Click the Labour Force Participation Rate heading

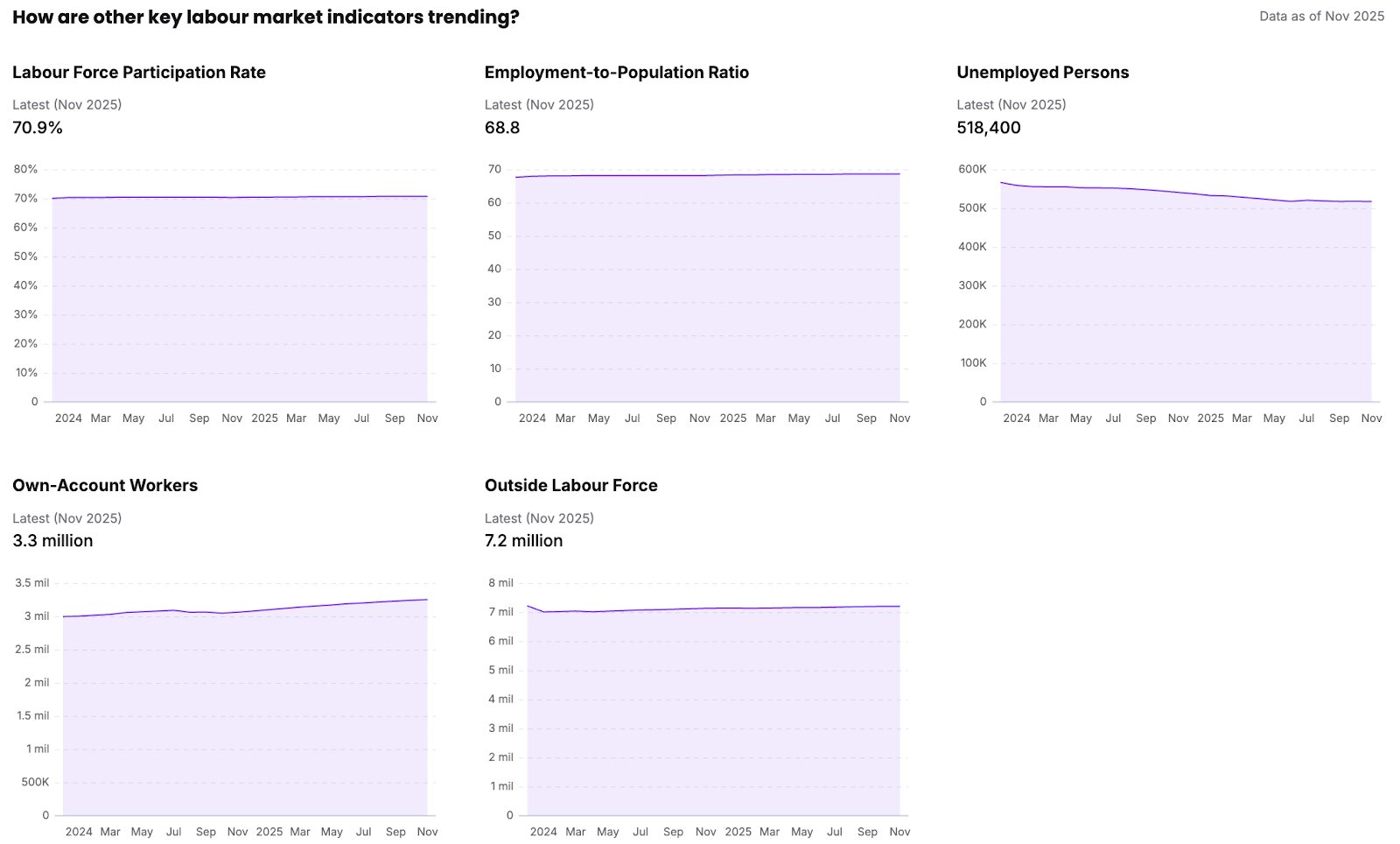click(x=139, y=73)
